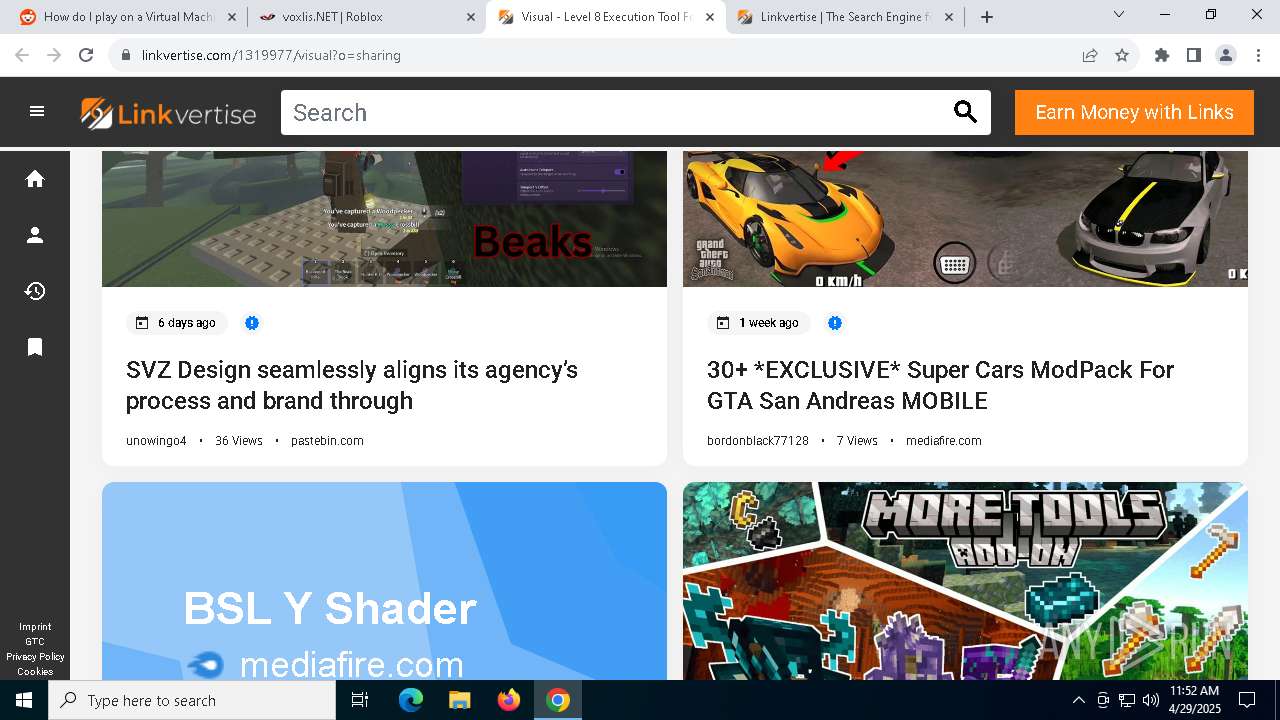The height and width of the screenshot is (720, 1280).
Task: Go back in browser history
Action: coord(22,55)
